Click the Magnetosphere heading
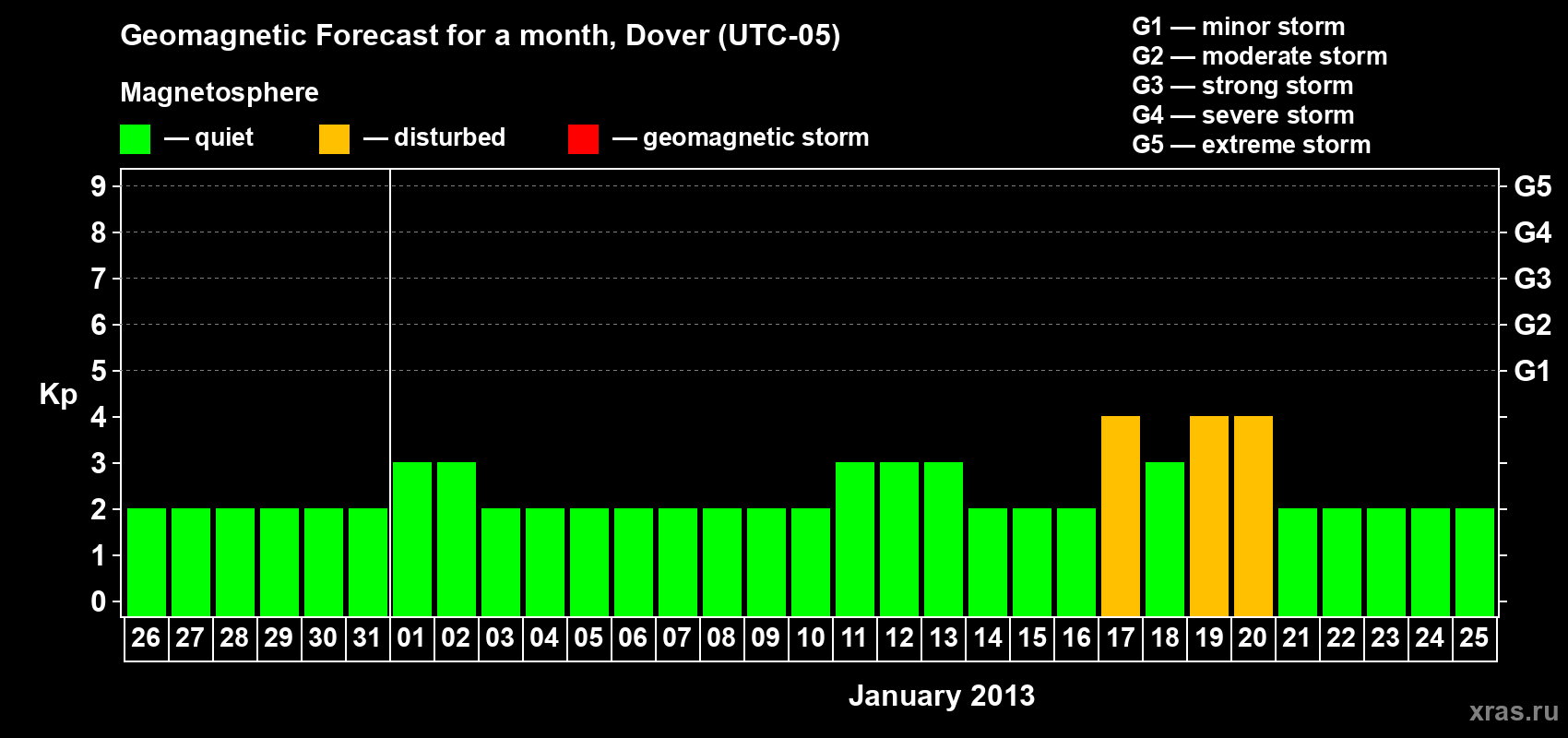The width and height of the screenshot is (1568, 738). point(220,92)
